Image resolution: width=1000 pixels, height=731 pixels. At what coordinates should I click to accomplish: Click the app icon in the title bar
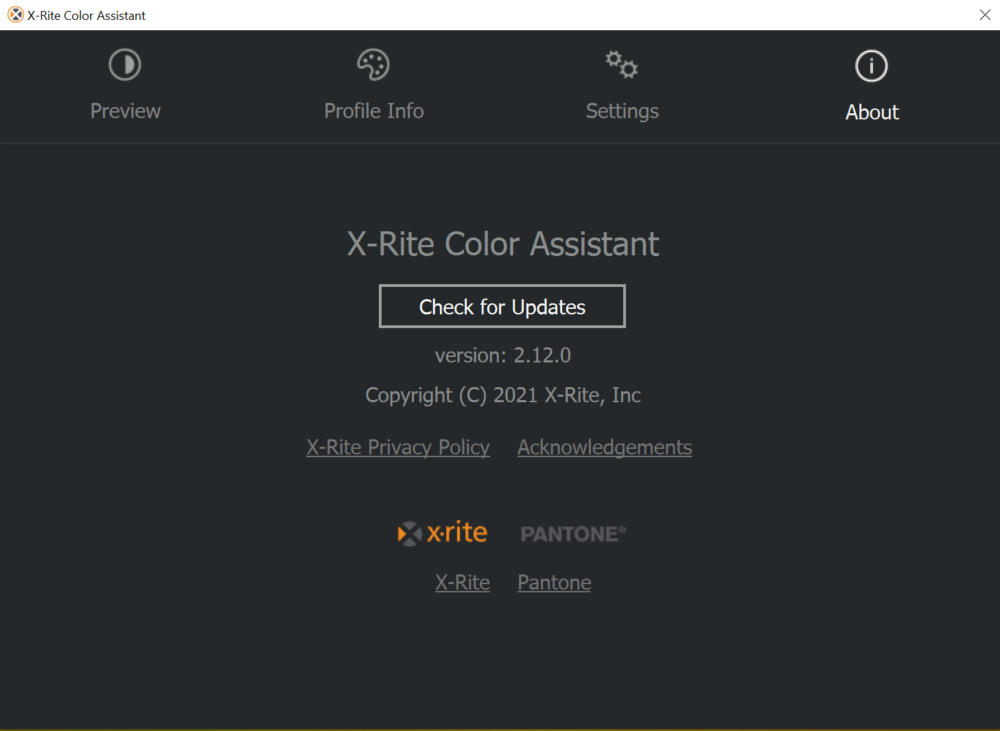(x=15, y=15)
